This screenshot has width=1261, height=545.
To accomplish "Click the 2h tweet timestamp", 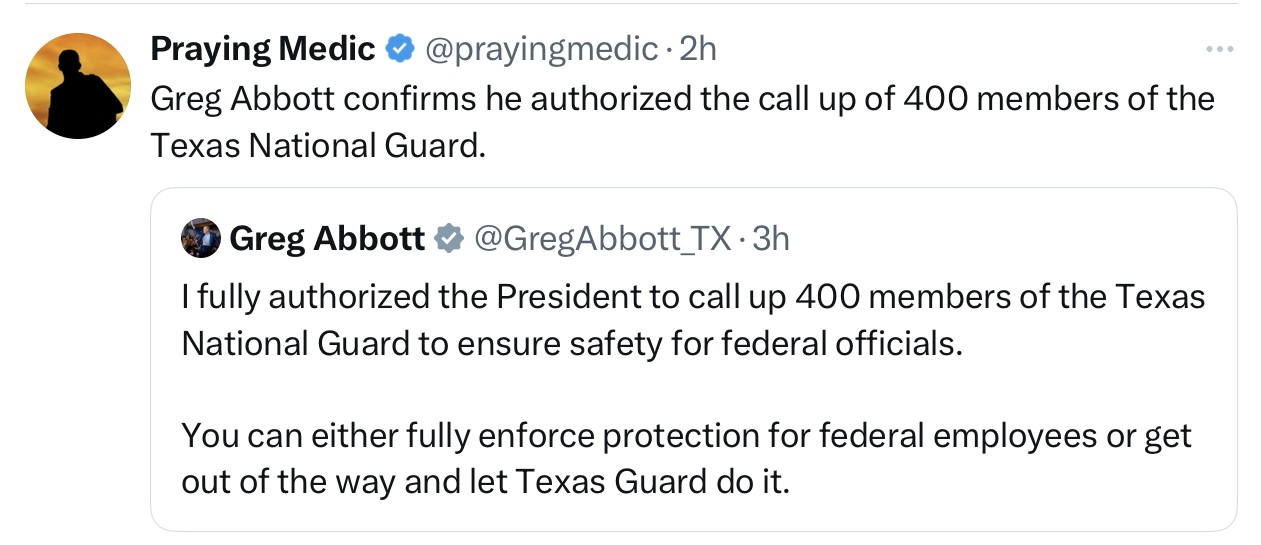I will point(698,48).
